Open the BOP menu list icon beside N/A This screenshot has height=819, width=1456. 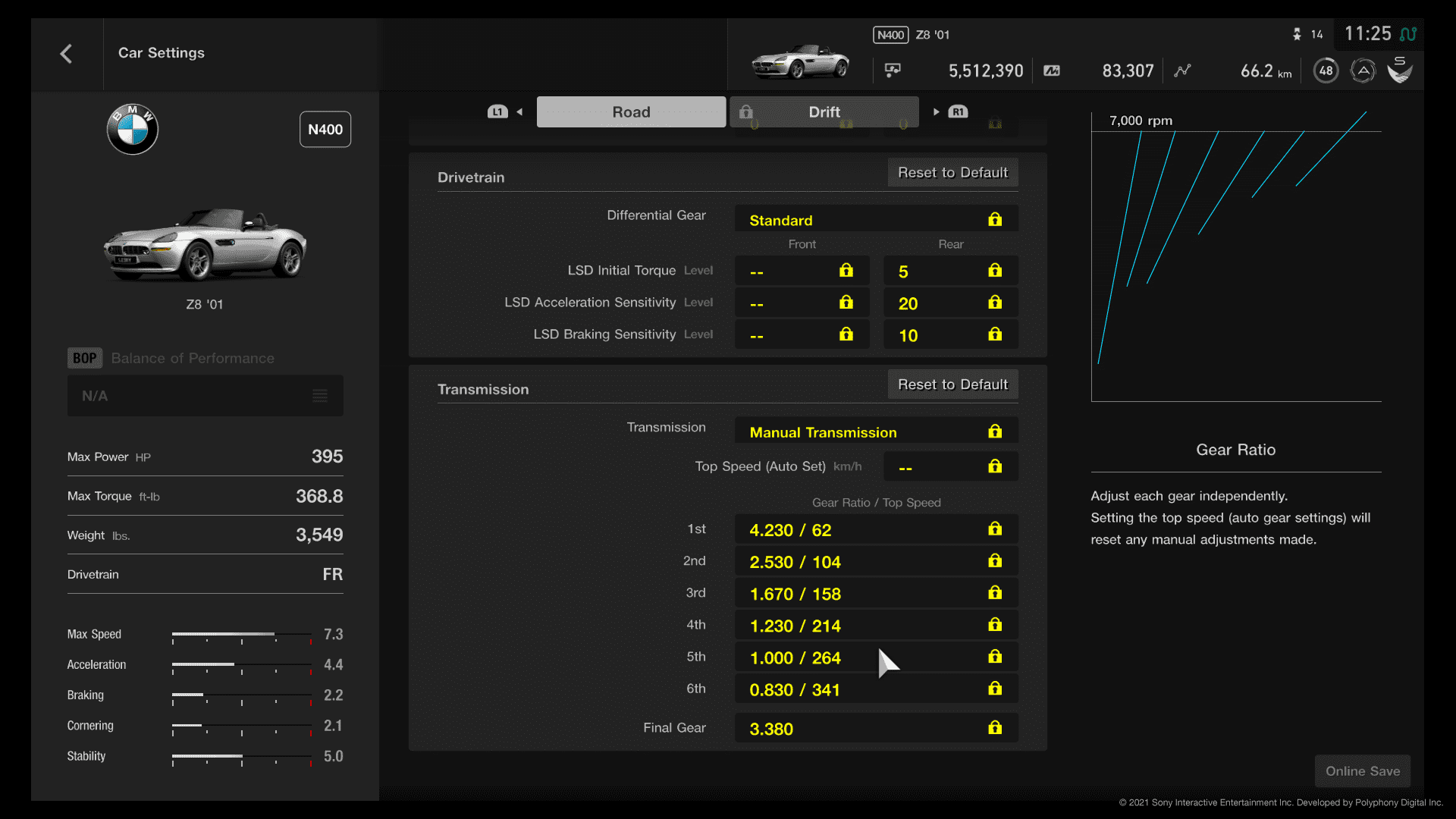(x=320, y=396)
